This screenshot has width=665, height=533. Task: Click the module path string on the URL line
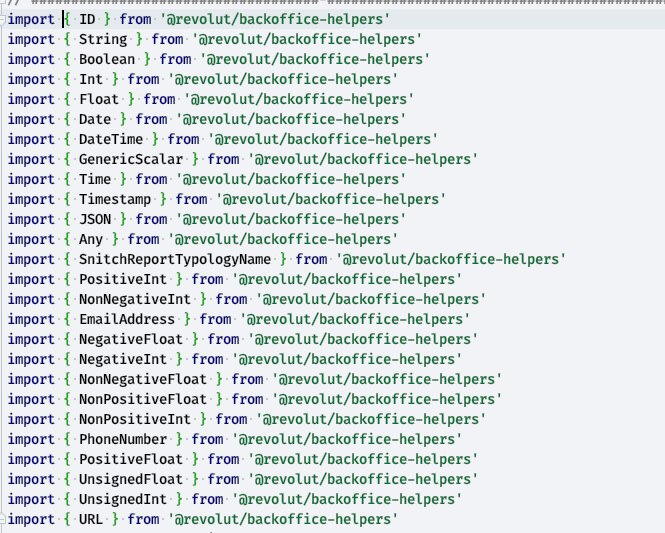[x=283, y=519]
